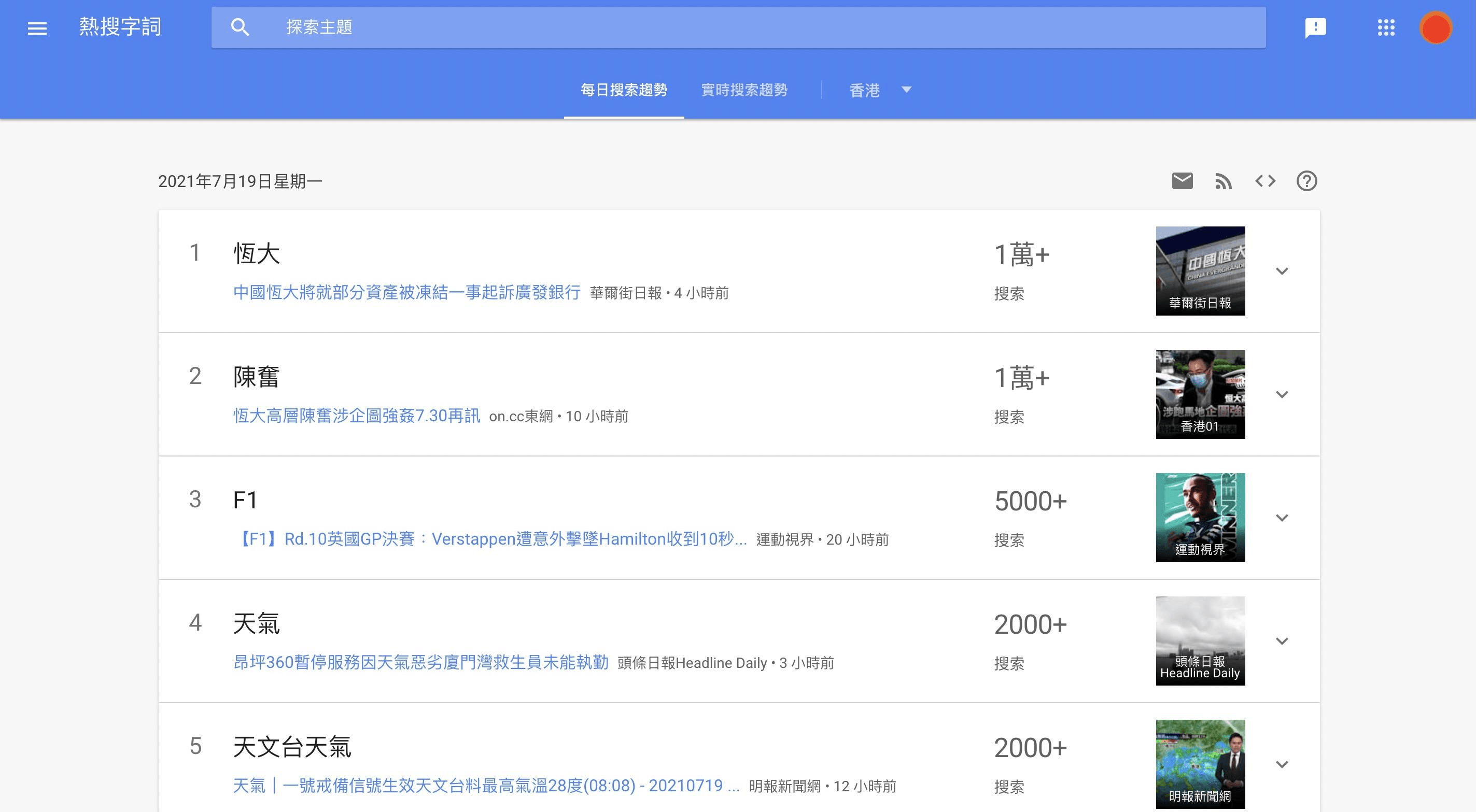Open the navigation hamburger menu
This screenshot has height=812, width=1476.
click(37, 27)
